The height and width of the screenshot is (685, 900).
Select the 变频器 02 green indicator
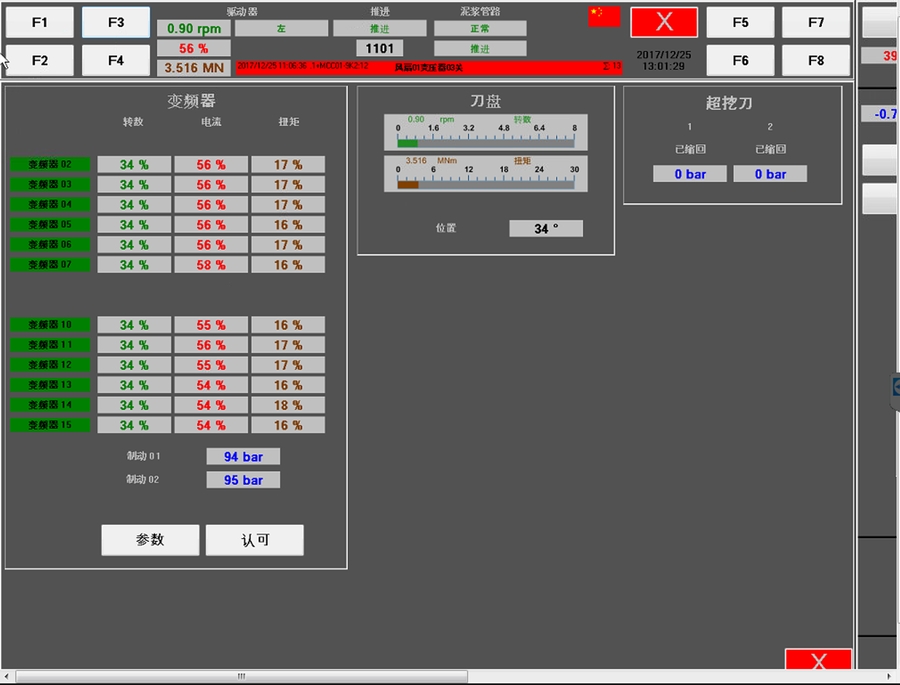[x=50, y=165]
